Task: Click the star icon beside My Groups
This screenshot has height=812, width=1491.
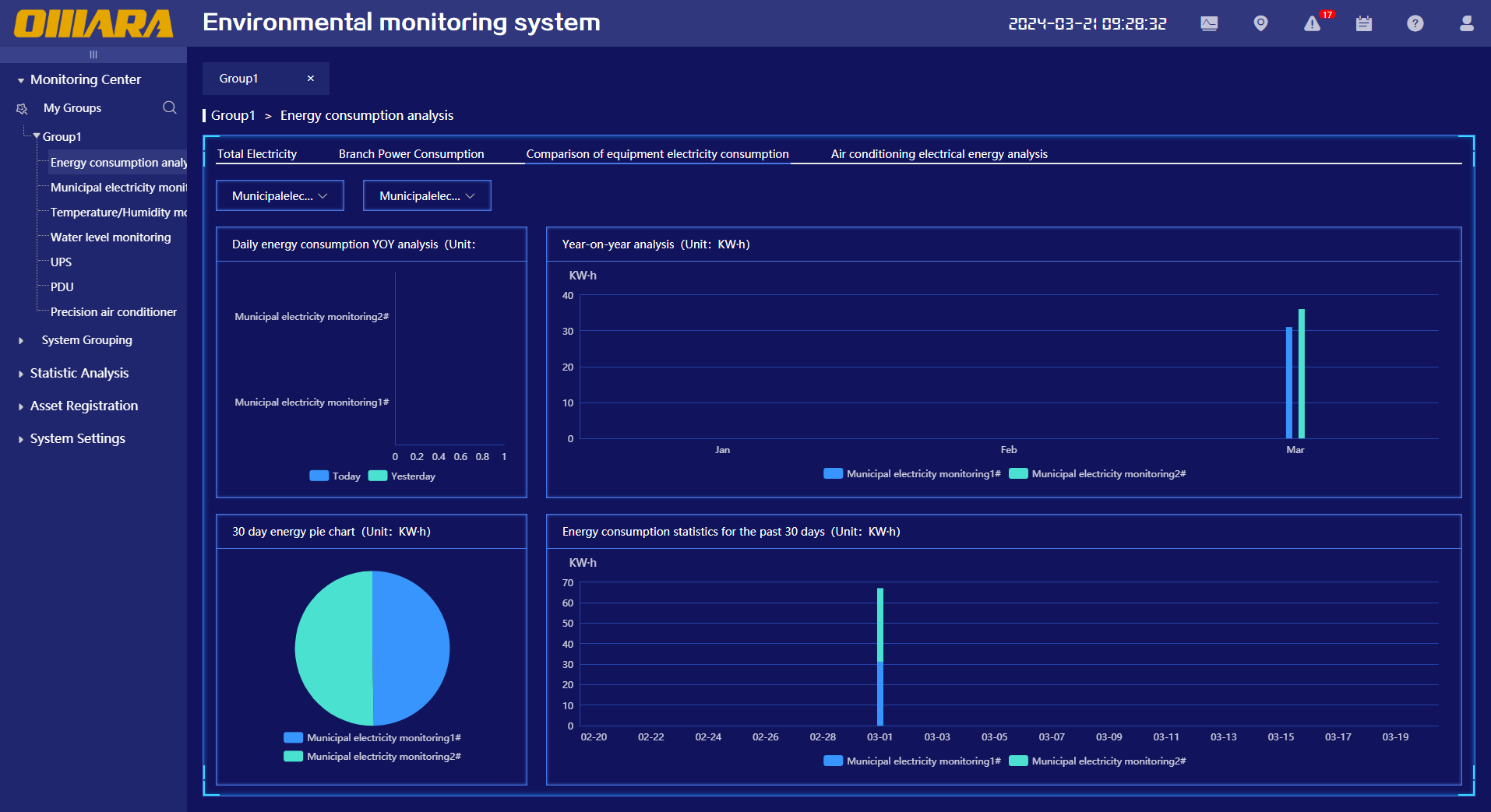Action: (22, 108)
